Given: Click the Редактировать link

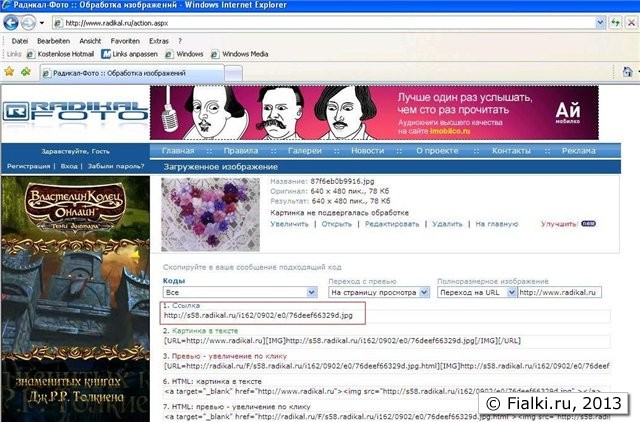Looking at the screenshot, I should [392, 224].
